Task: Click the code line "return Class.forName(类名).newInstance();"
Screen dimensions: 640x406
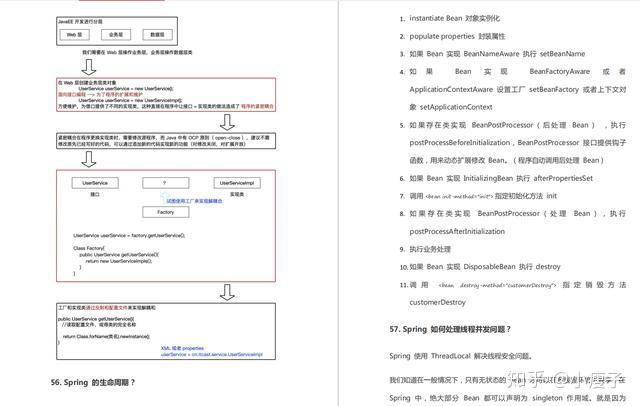Action: 107,336
